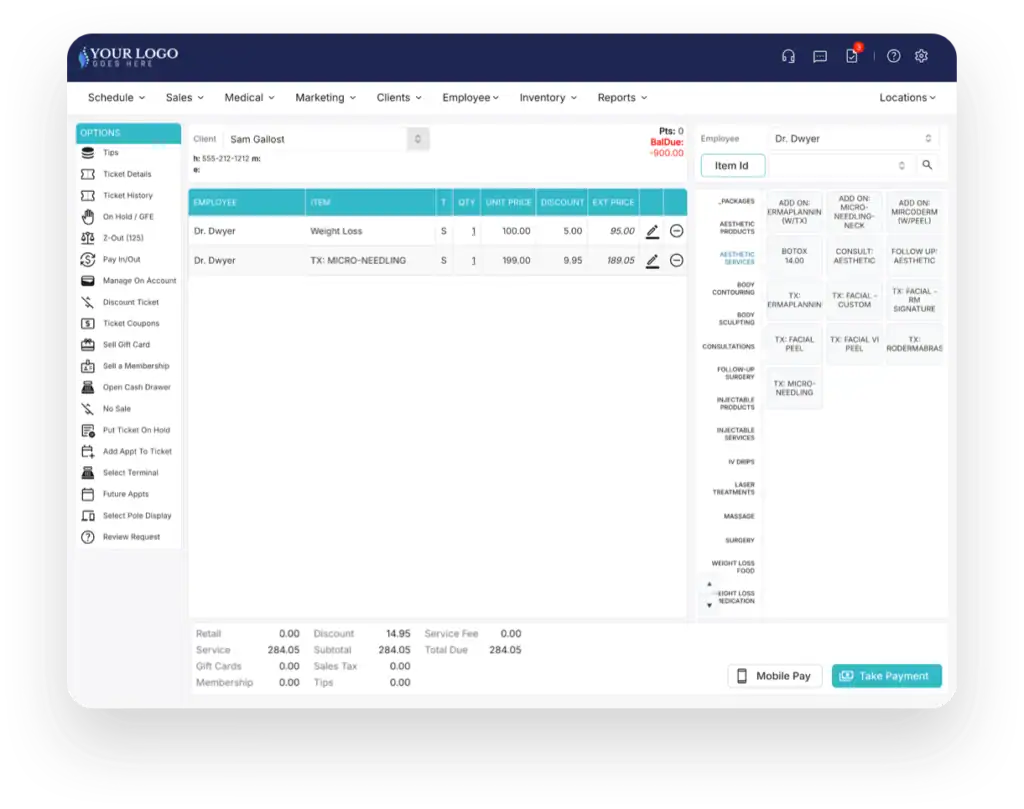Open the Reports menu
Viewport: 1024px width, 809px height.
tap(622, 98)
